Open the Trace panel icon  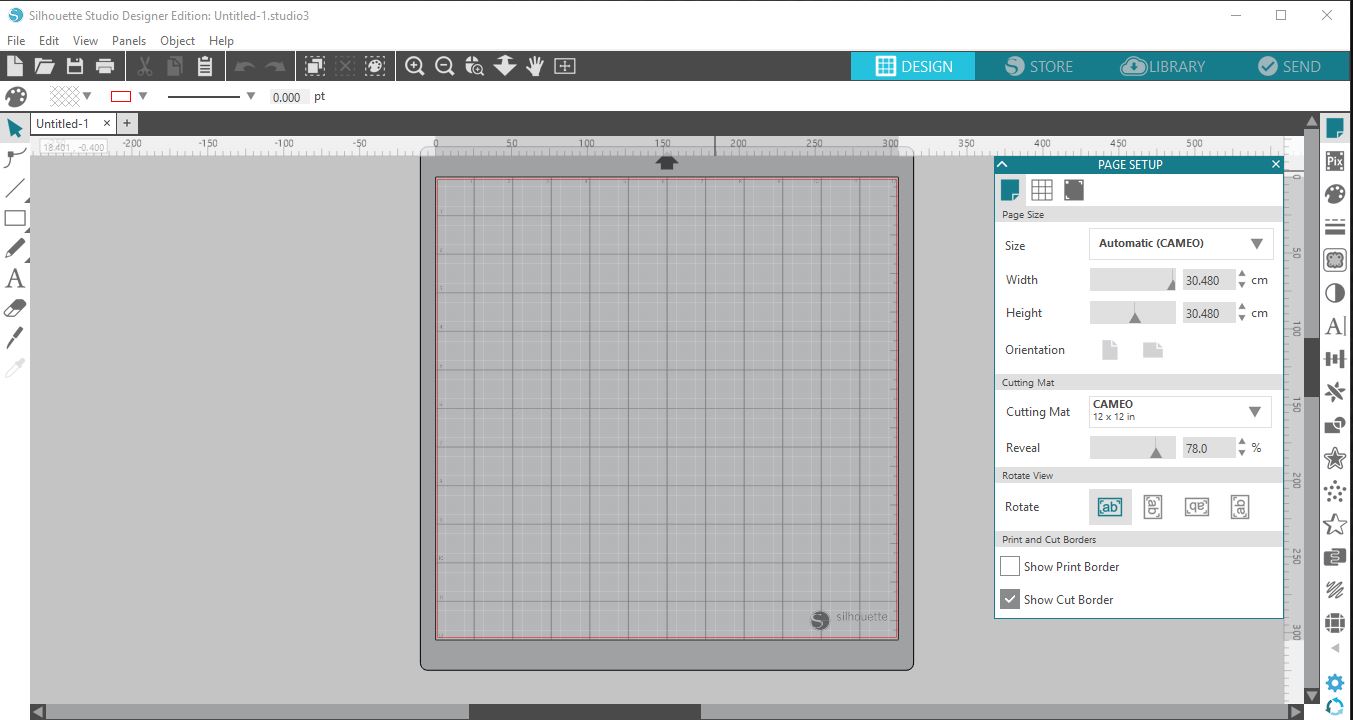[1334, 260]
